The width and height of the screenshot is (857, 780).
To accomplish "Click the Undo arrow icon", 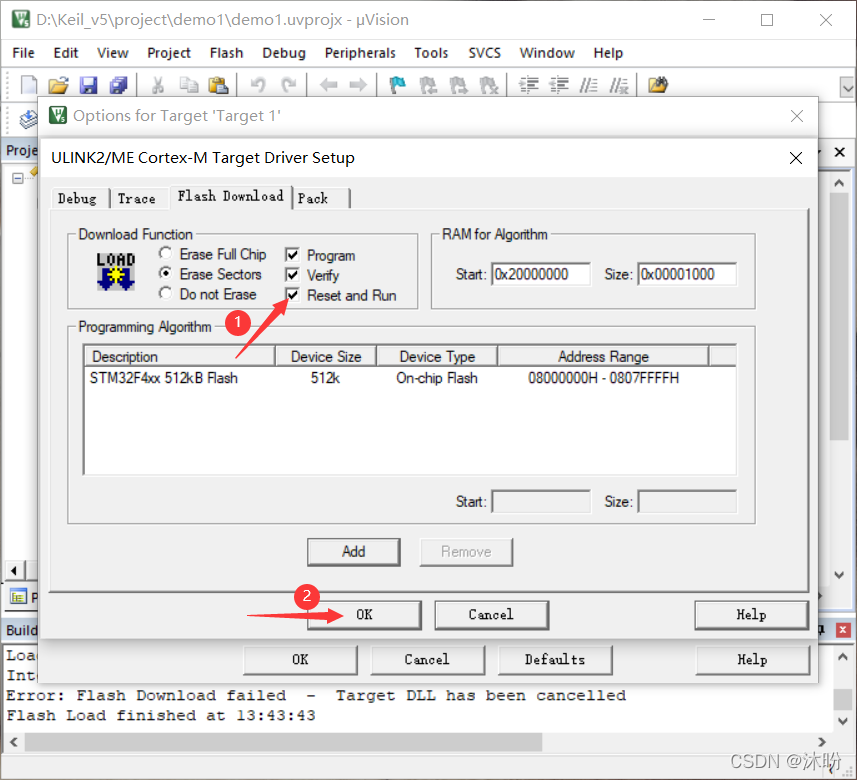I will (258, 85).
